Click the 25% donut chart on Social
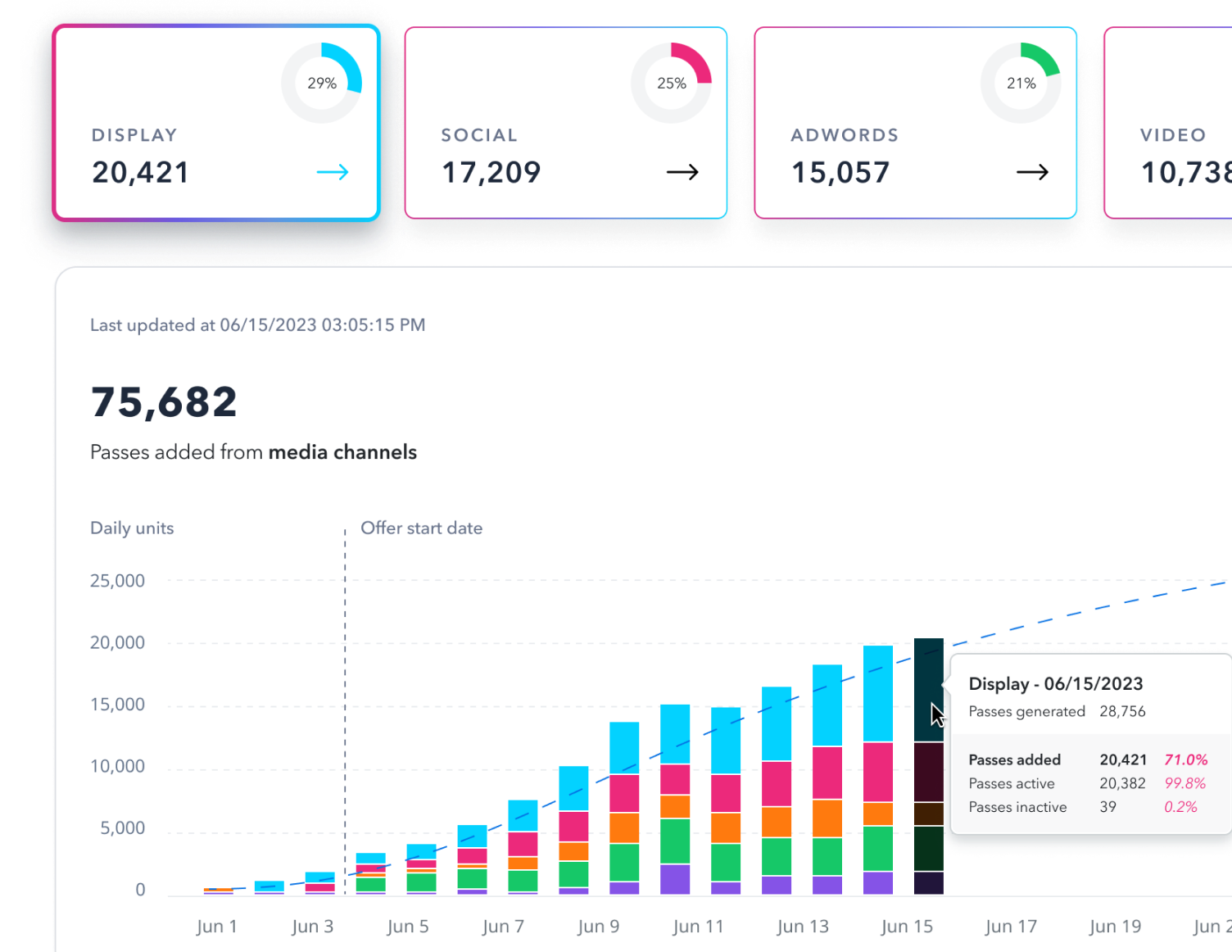Screen dimensions: 1232x952 pos(671,83)
